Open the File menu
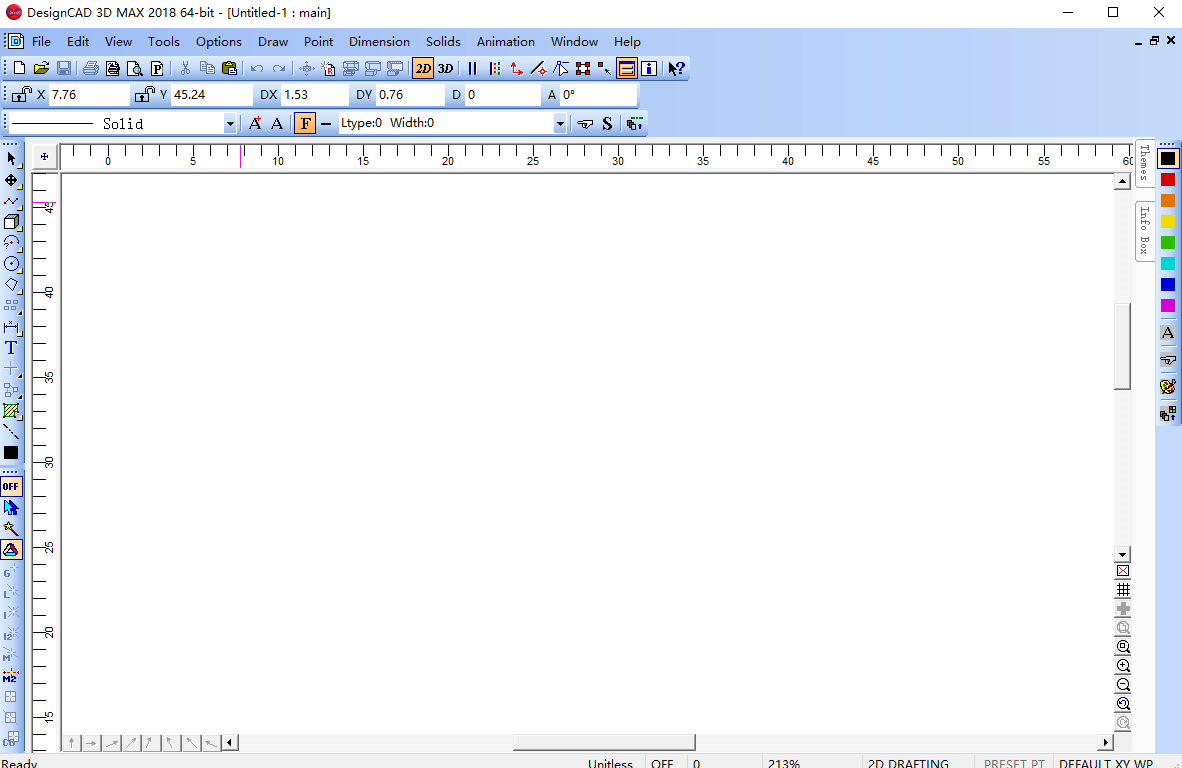 pos(41,41)
